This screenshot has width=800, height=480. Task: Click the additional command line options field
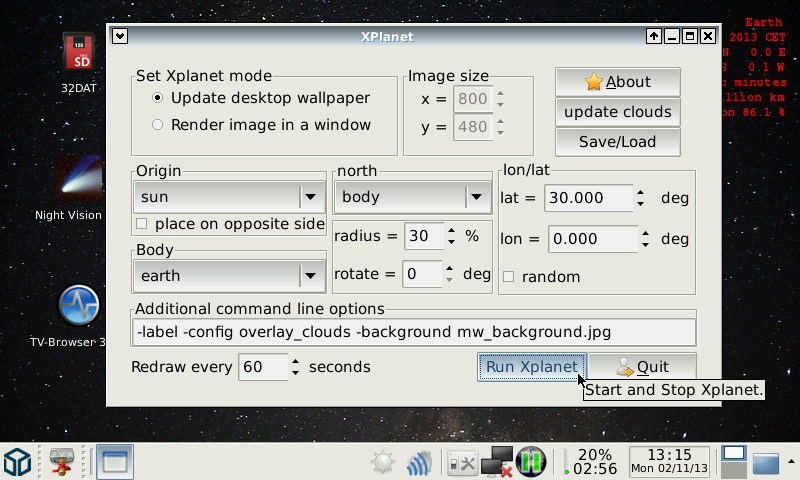coord(413,332)
